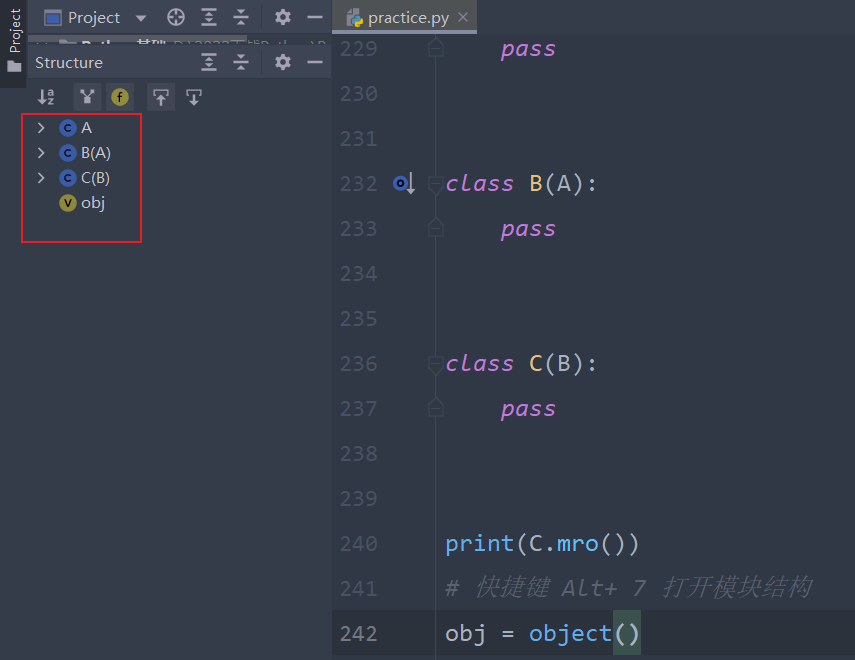Click 'pass' on line 237
The image size is (855, 660).
pyautogui.click(x=528, y=409)
